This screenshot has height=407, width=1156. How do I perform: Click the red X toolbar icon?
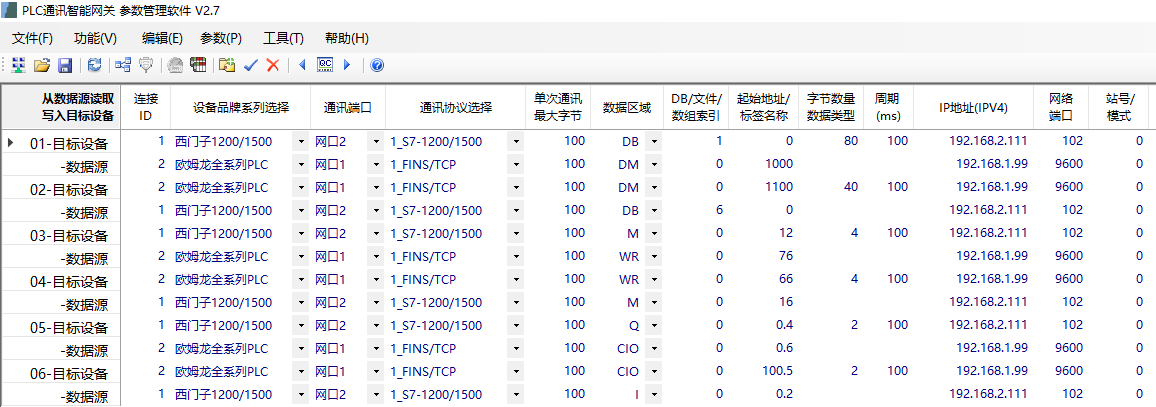click(272, 65)
